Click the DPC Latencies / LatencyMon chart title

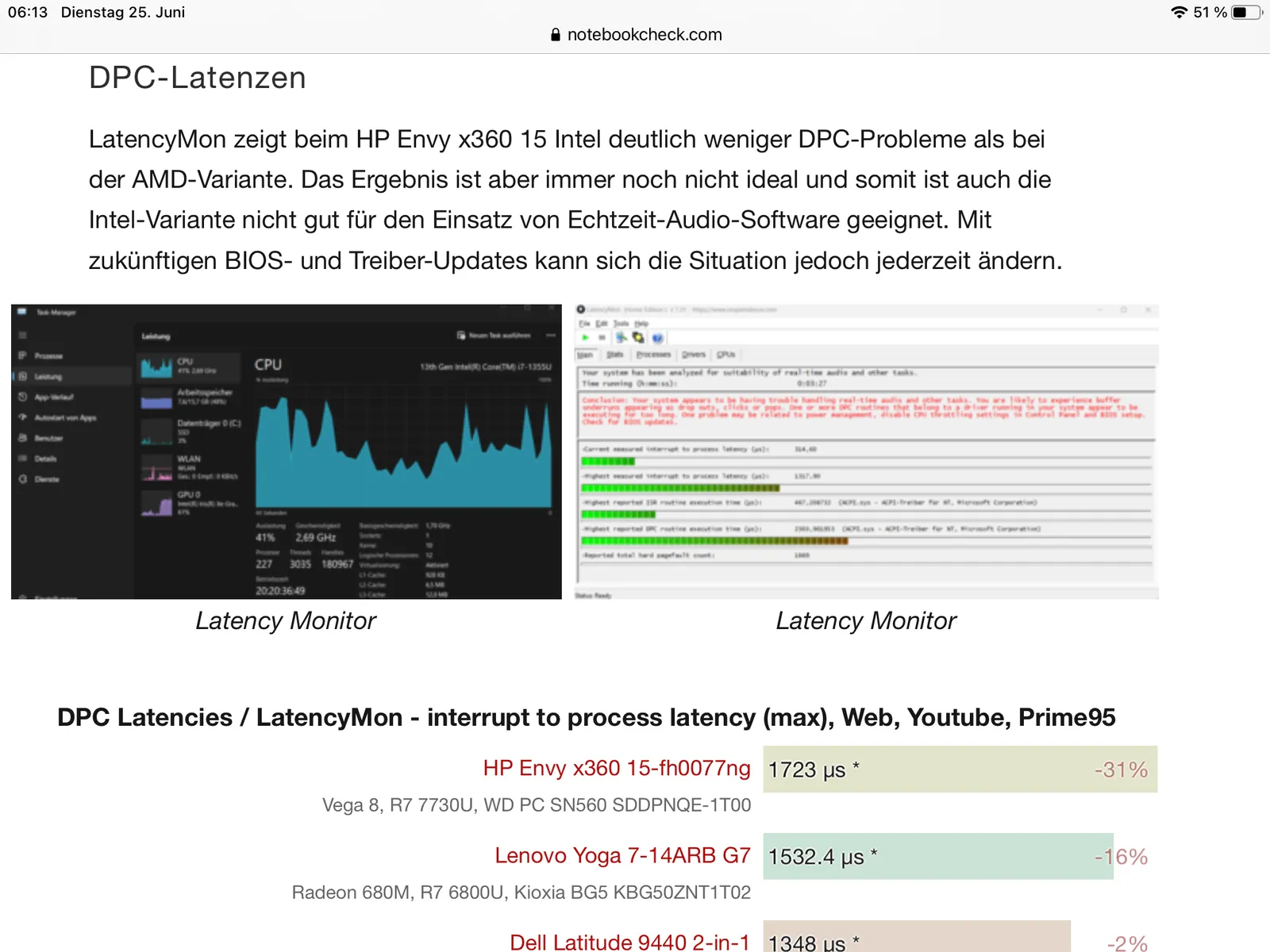(x=586, y=717)
